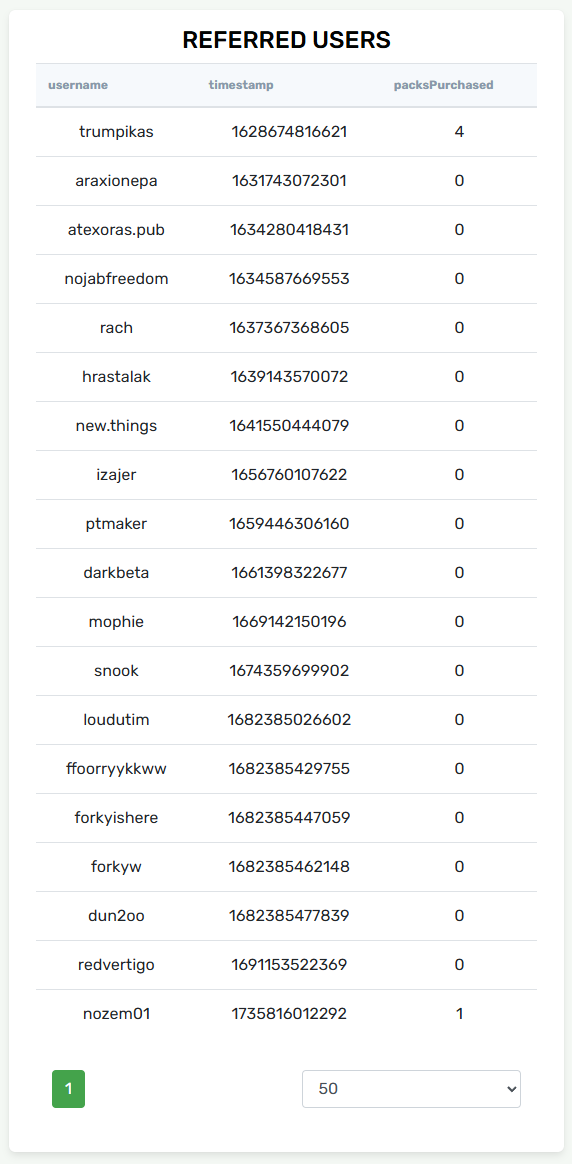Click the nojabfreedom row entry
Screen dimensions: 572x1164
[x=286, y=278]
